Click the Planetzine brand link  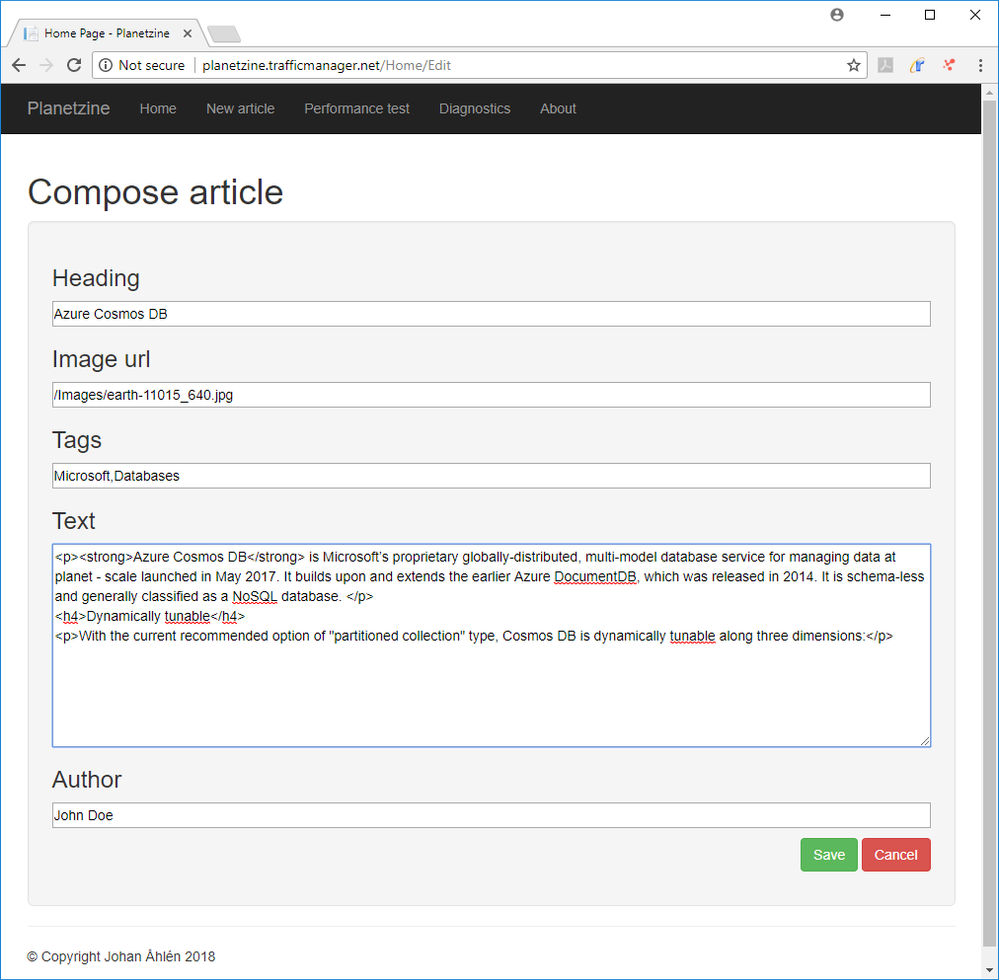68,108
